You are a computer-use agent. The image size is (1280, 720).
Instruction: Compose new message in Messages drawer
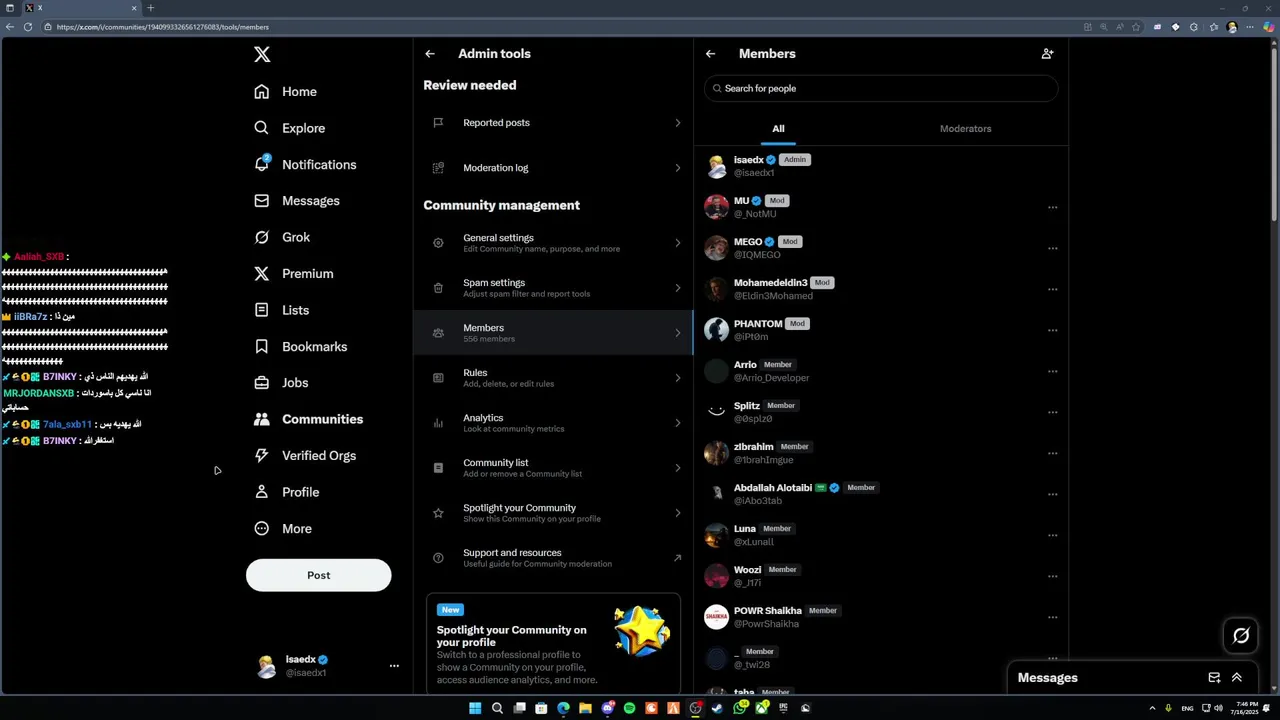point(1214,678)
